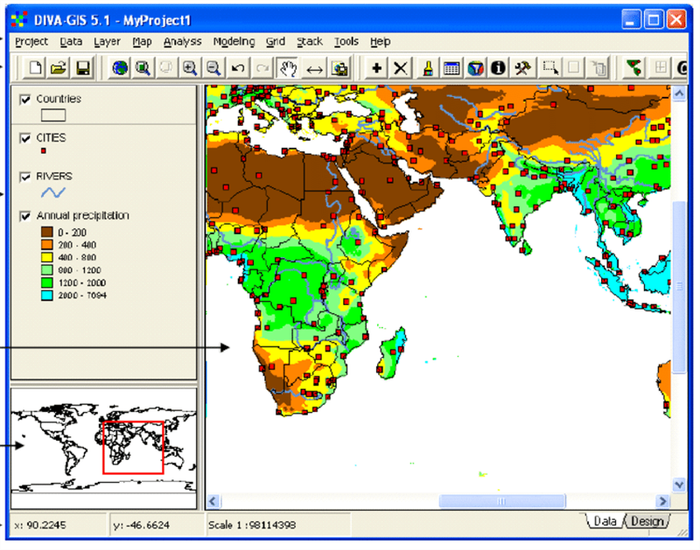This screenshot has width=700, height=550.
Task: Go back to the previous extent
Action: (238, 68)
